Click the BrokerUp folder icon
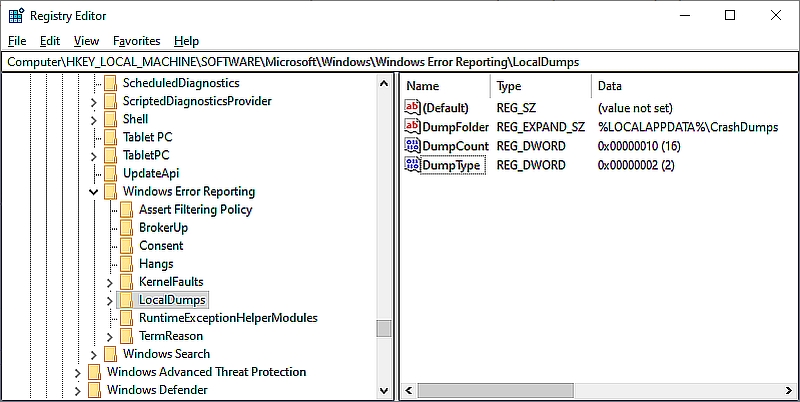The width and height of the screenshot is (800, 402). [x=127, y=228]
